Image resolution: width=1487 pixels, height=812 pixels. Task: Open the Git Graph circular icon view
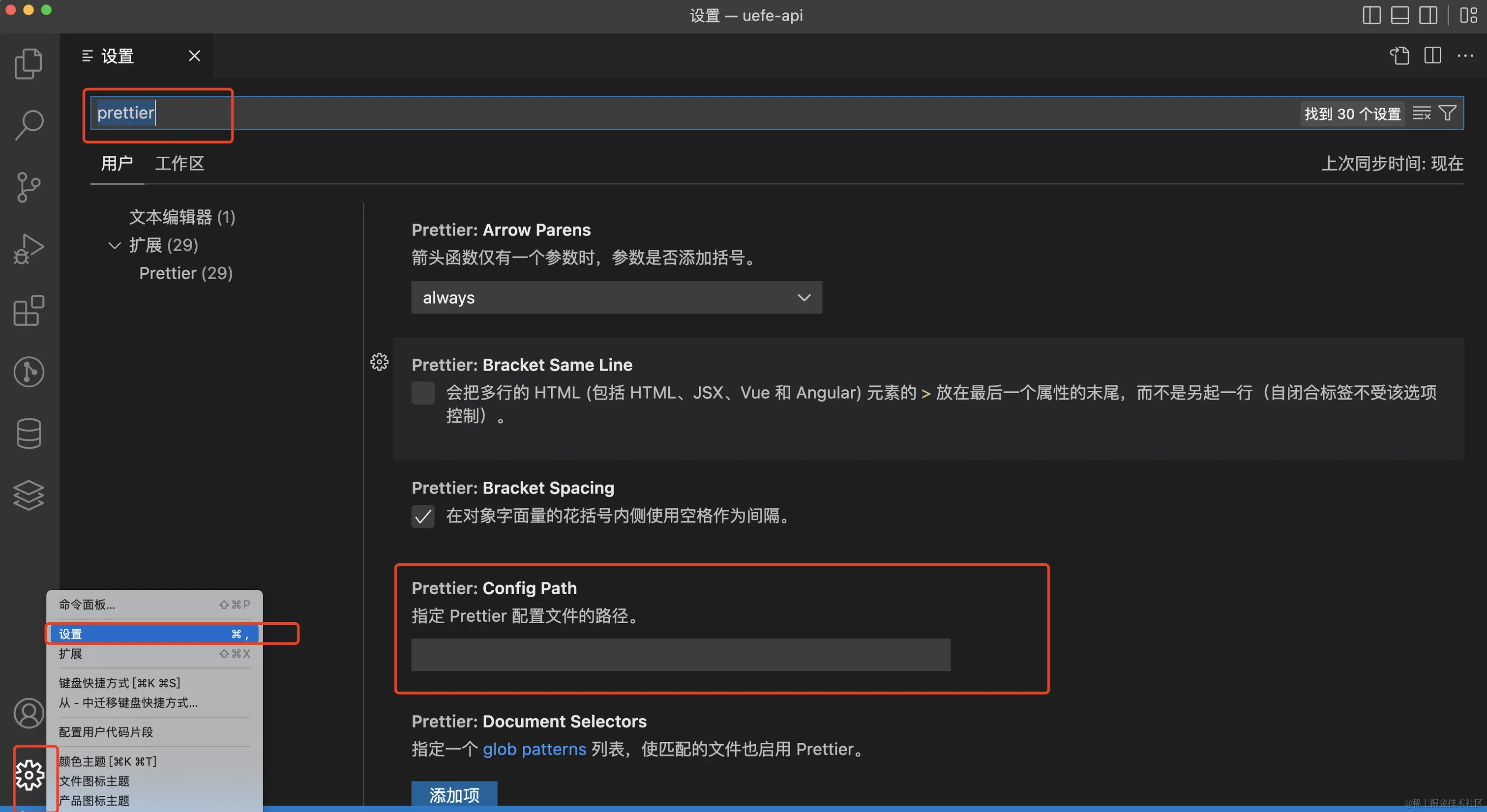pos(29,372)
